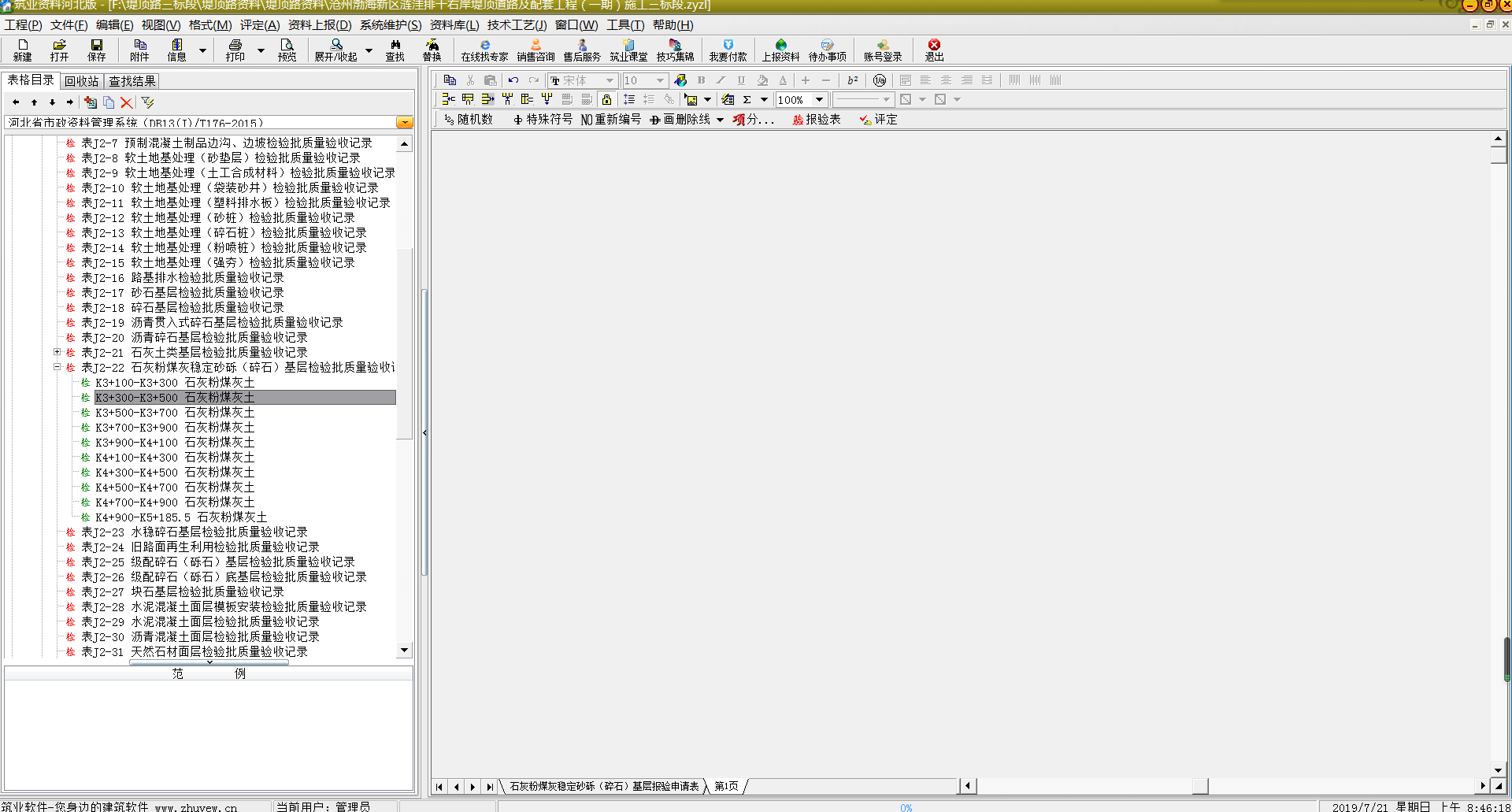The width and height of the screenshot is (1512, 812).
Task: Open 技巧集锦 tips collection
Action: 675,50
